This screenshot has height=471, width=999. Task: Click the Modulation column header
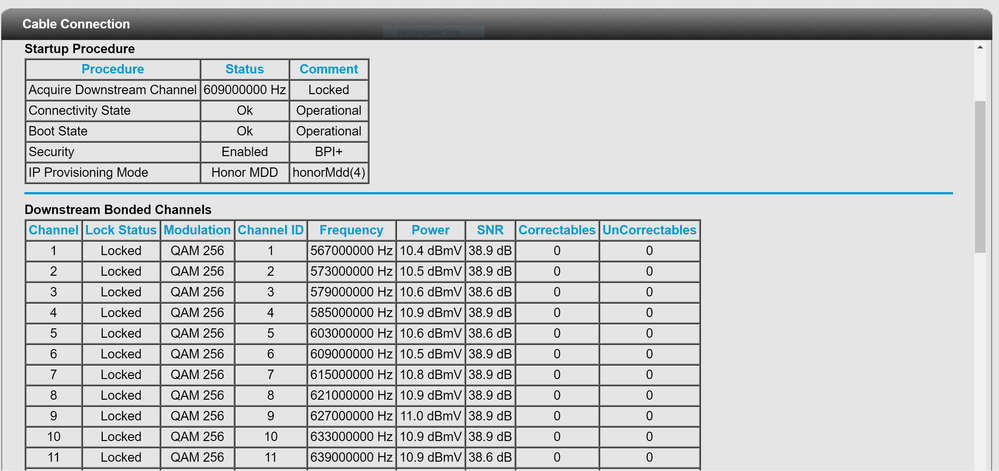[198, 230]
